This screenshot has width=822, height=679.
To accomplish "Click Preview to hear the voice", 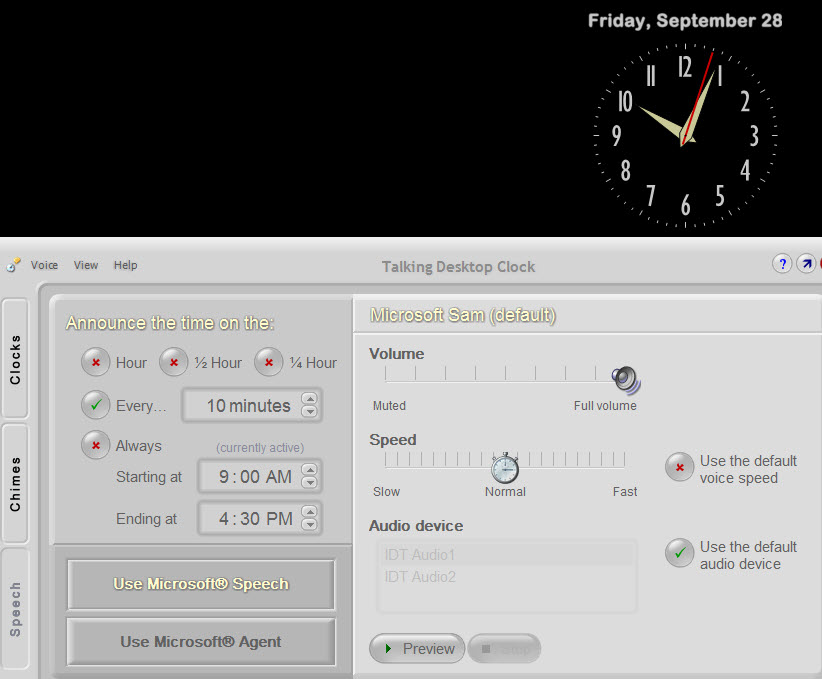I will click(417, 649).
